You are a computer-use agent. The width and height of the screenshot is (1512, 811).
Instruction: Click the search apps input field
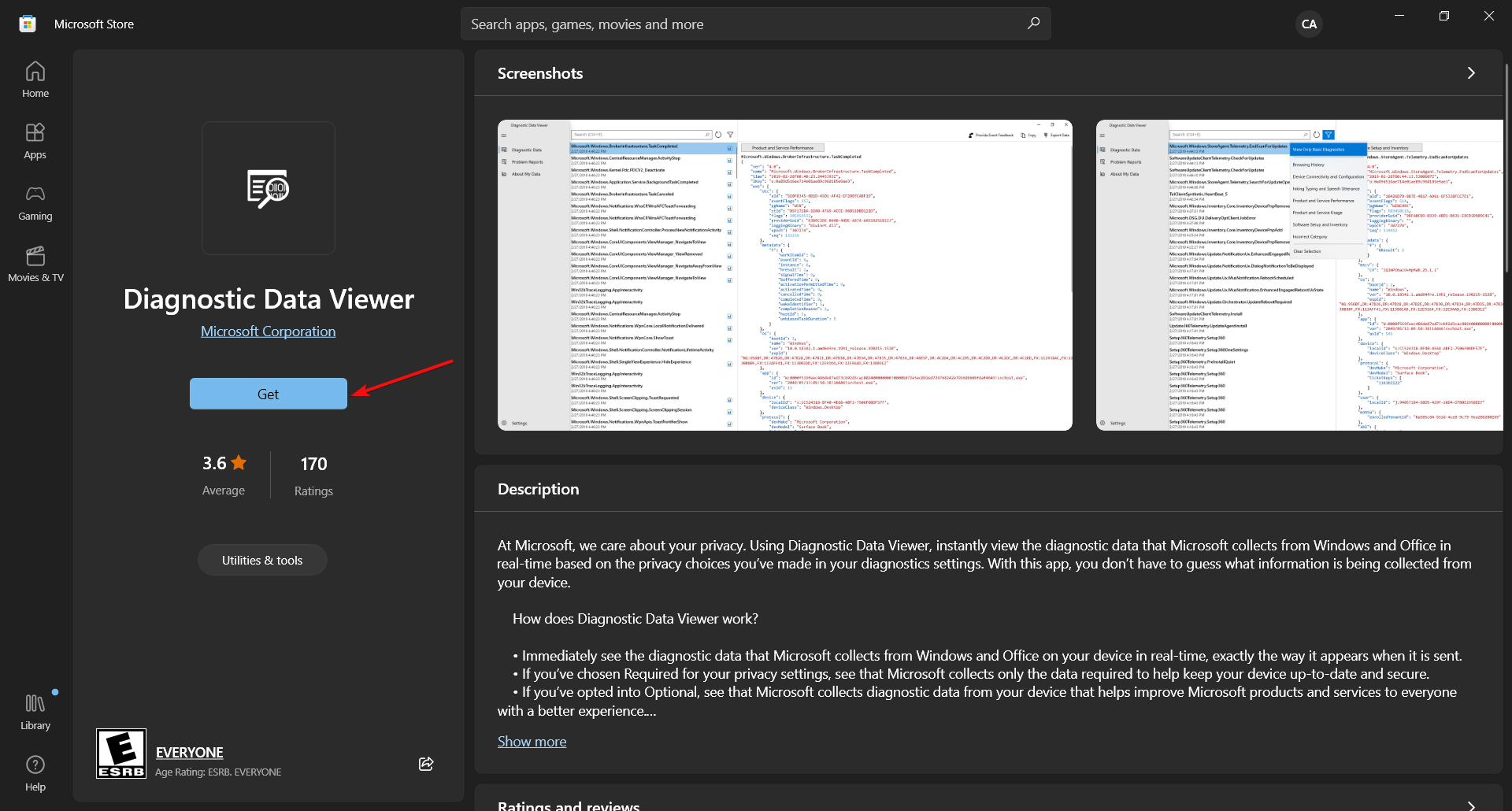tap(756, 24)
